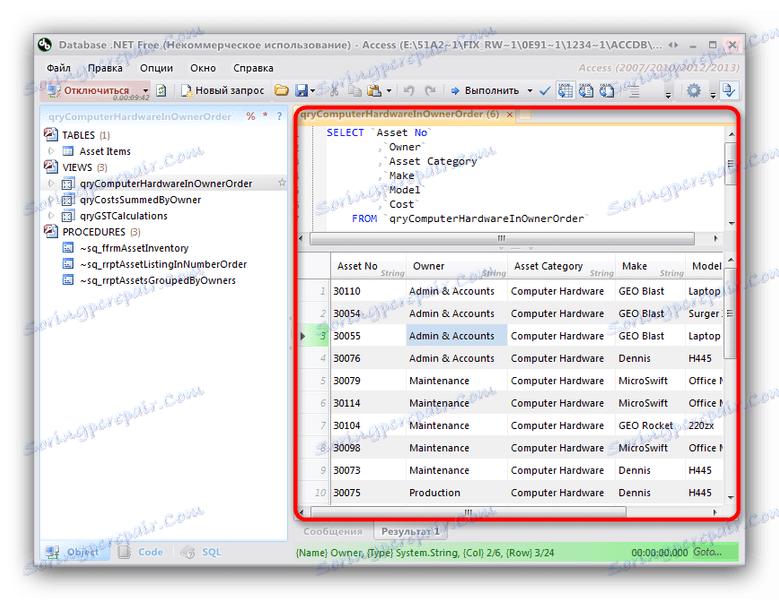Click the Redo arrow icon
The height and width of the screenshot is (600, 779).
coord(430,90)
